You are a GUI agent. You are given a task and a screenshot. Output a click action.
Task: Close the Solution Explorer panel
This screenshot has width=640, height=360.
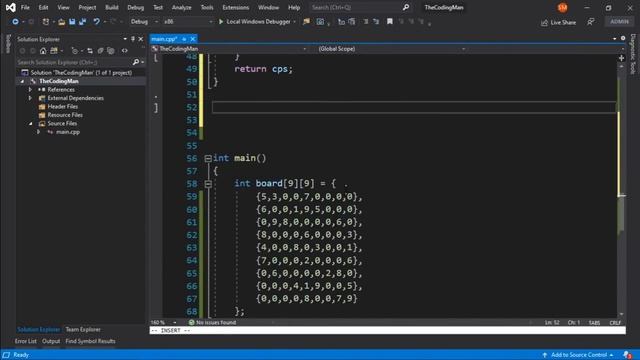(141, 39)
